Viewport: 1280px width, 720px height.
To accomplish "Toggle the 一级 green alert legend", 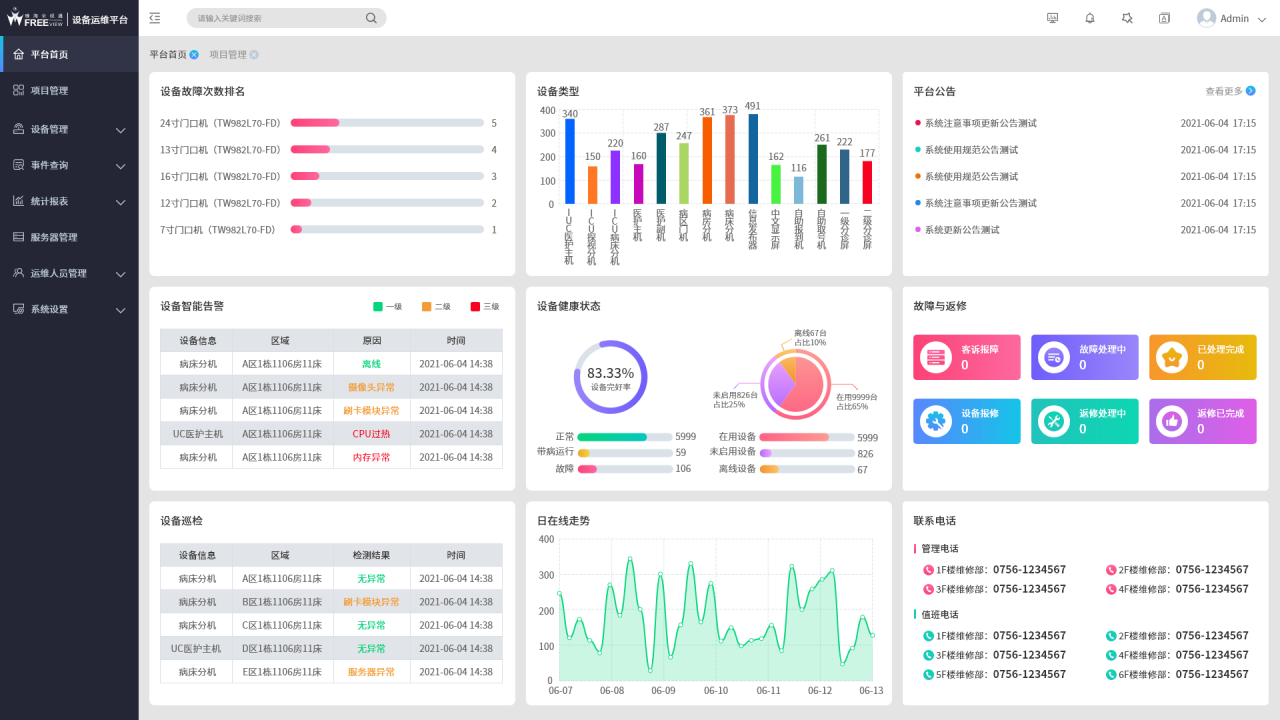I will click(387, 307).
